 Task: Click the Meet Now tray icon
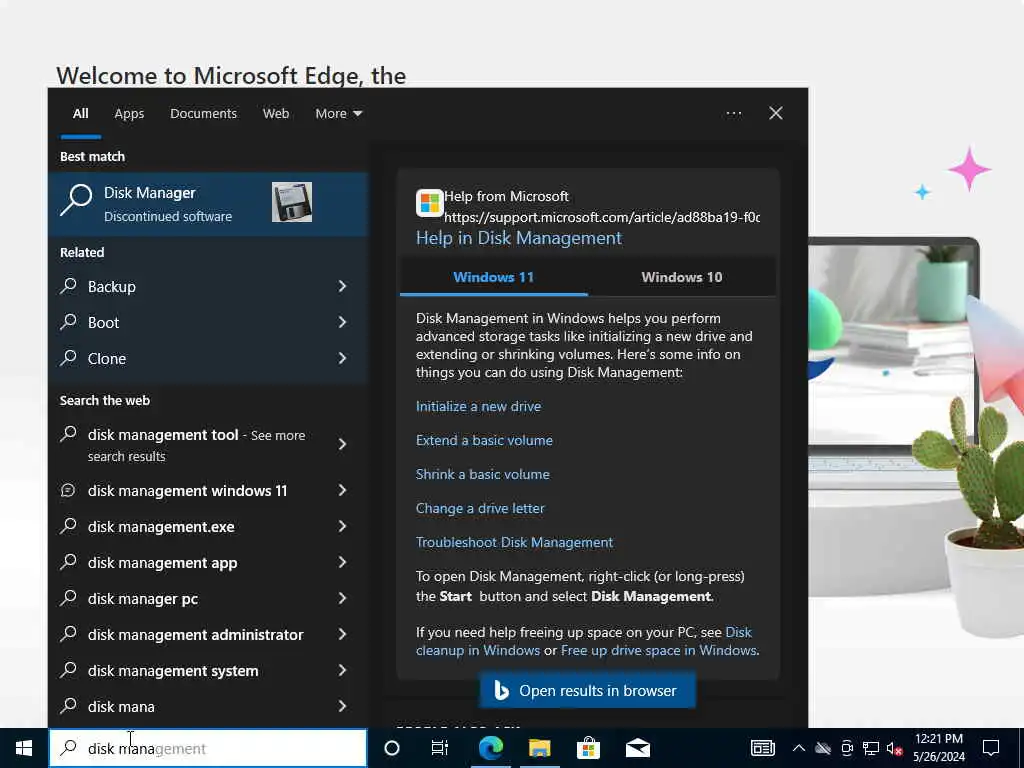point(847,748)
